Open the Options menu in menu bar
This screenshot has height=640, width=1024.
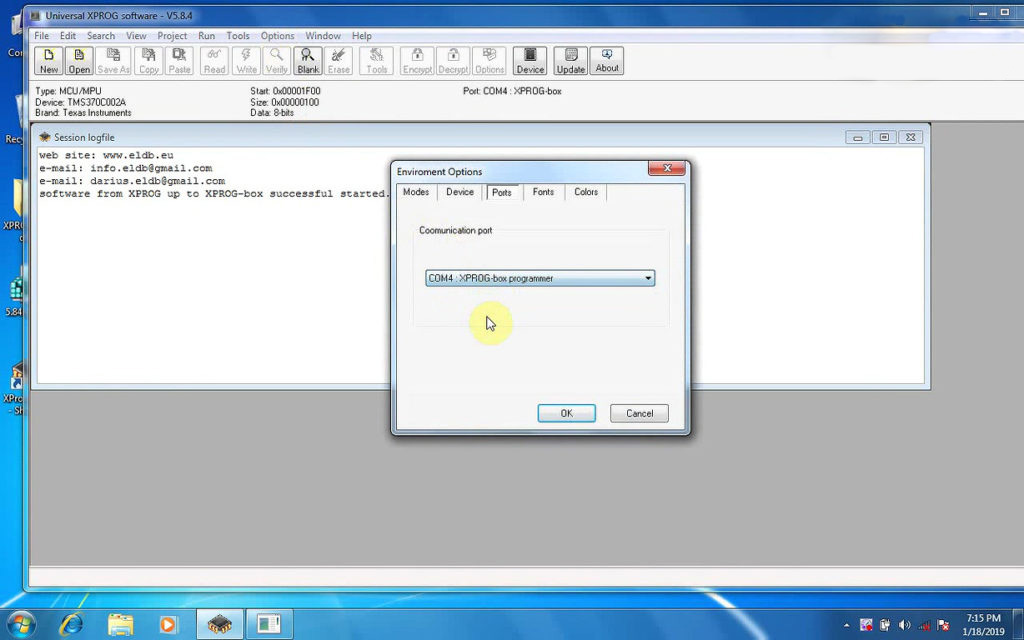click(x=278, y=36)
